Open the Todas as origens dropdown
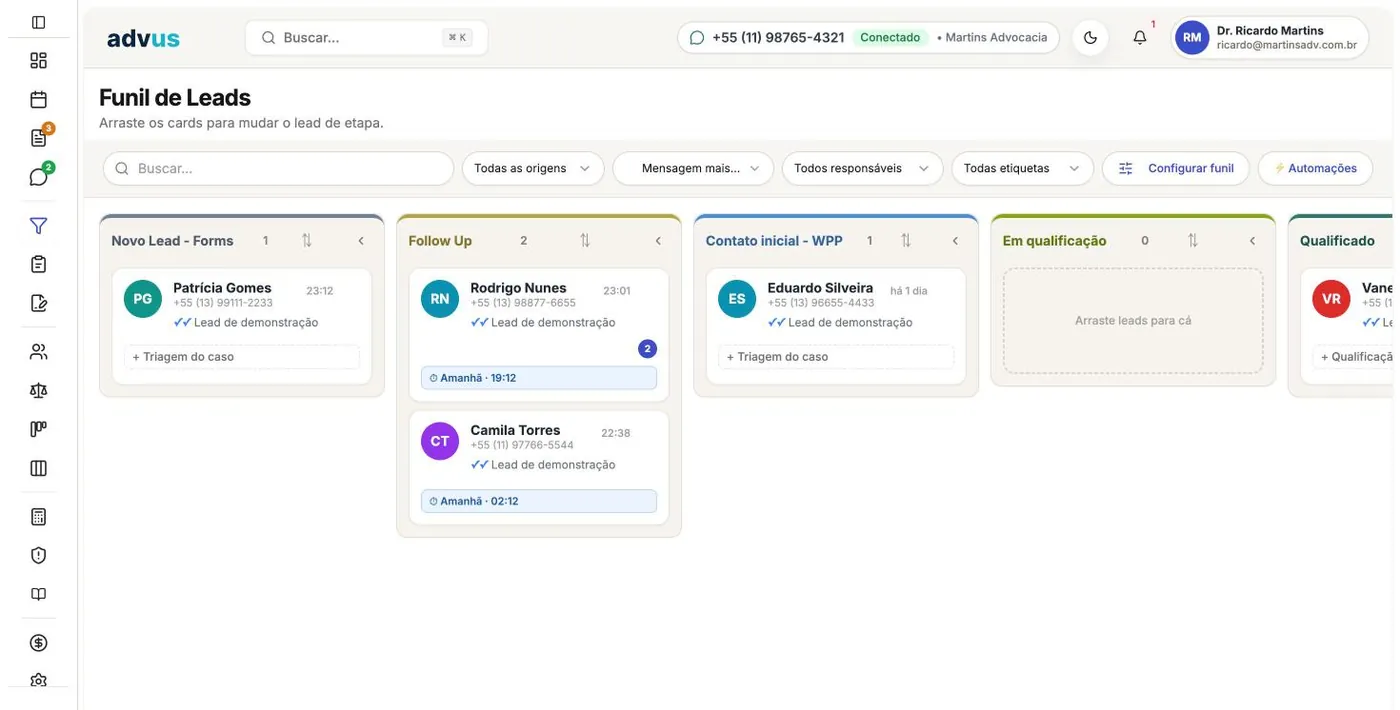This screenshot has width=1400, height=710. [533, 168]
